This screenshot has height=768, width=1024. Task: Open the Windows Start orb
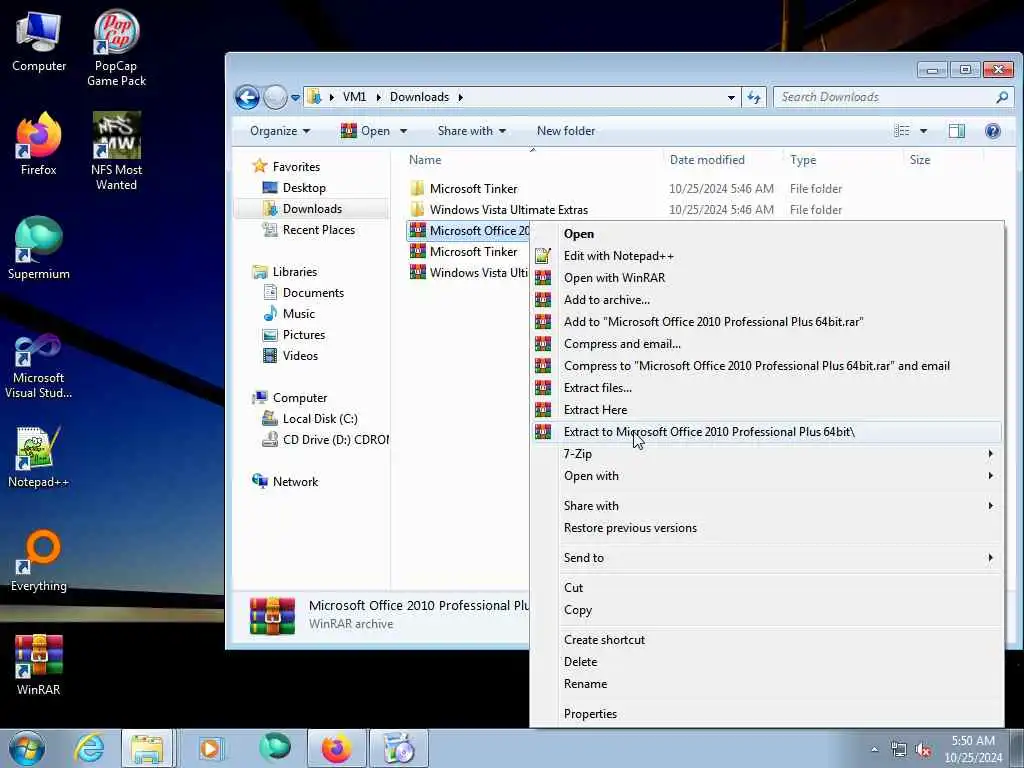tap(27, 748)
